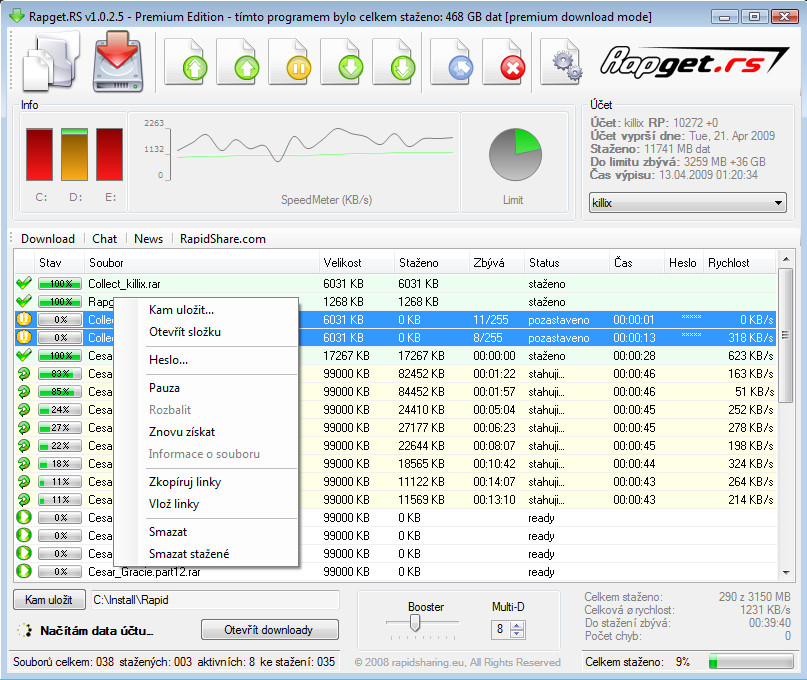Screen dimensions: 807x680
Task: Switch to the News tab
Action: 148,239
